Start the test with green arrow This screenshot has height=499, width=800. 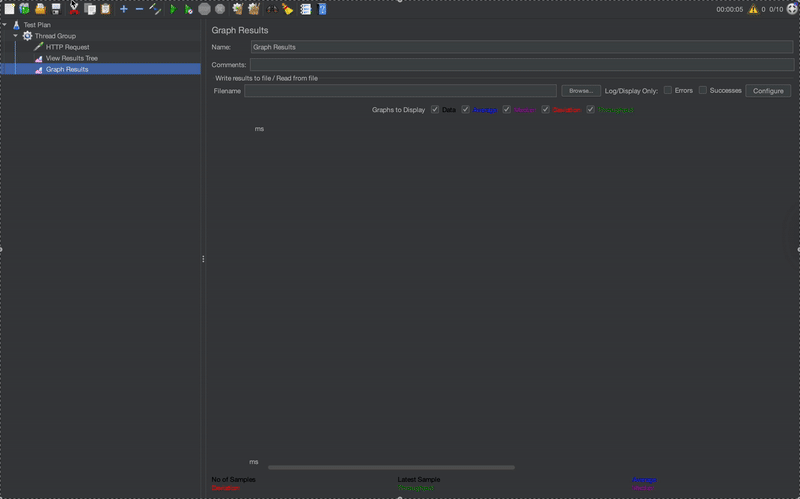(173, 9)
